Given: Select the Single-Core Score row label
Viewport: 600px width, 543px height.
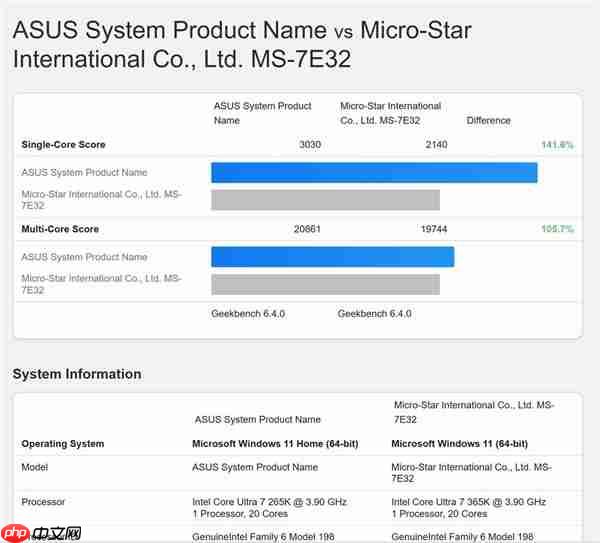Looking at the screenshot, I should [63, 145].
